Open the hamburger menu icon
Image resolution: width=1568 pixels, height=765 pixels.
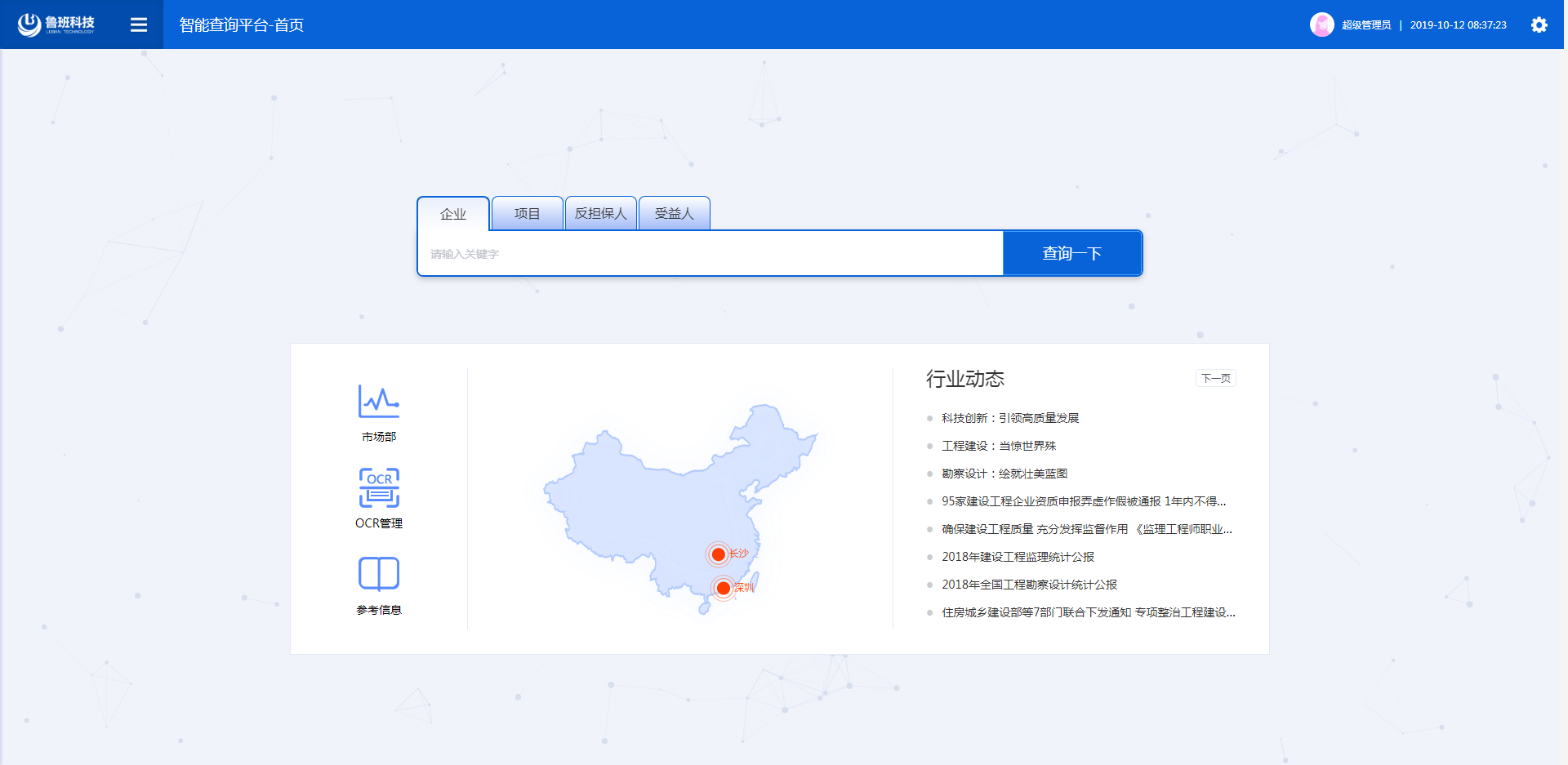click(139, 24)
